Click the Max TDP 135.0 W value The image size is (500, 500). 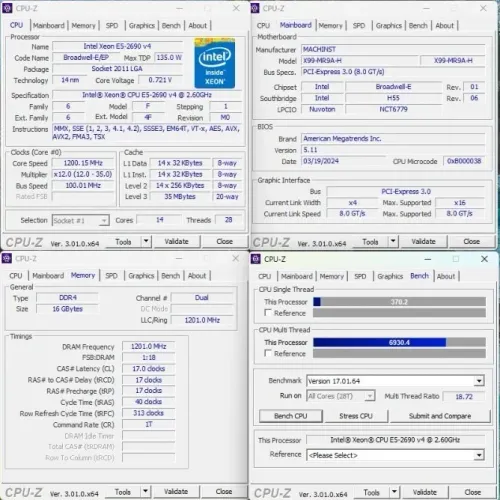pyautogui.click(x=169, y=57)
